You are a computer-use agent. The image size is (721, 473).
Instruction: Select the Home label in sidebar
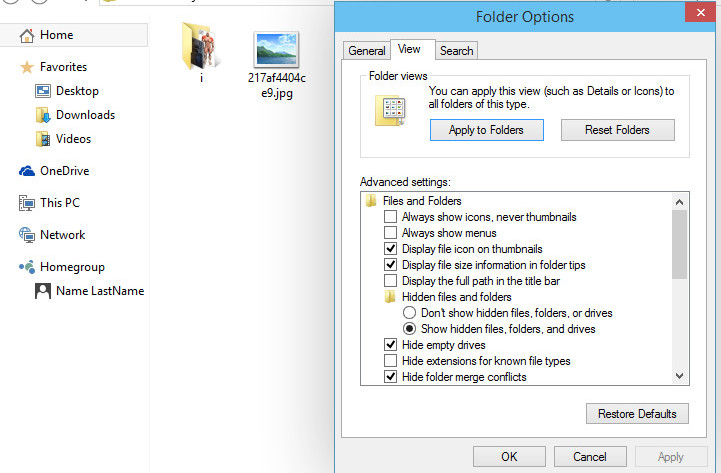tap(57, 35)
